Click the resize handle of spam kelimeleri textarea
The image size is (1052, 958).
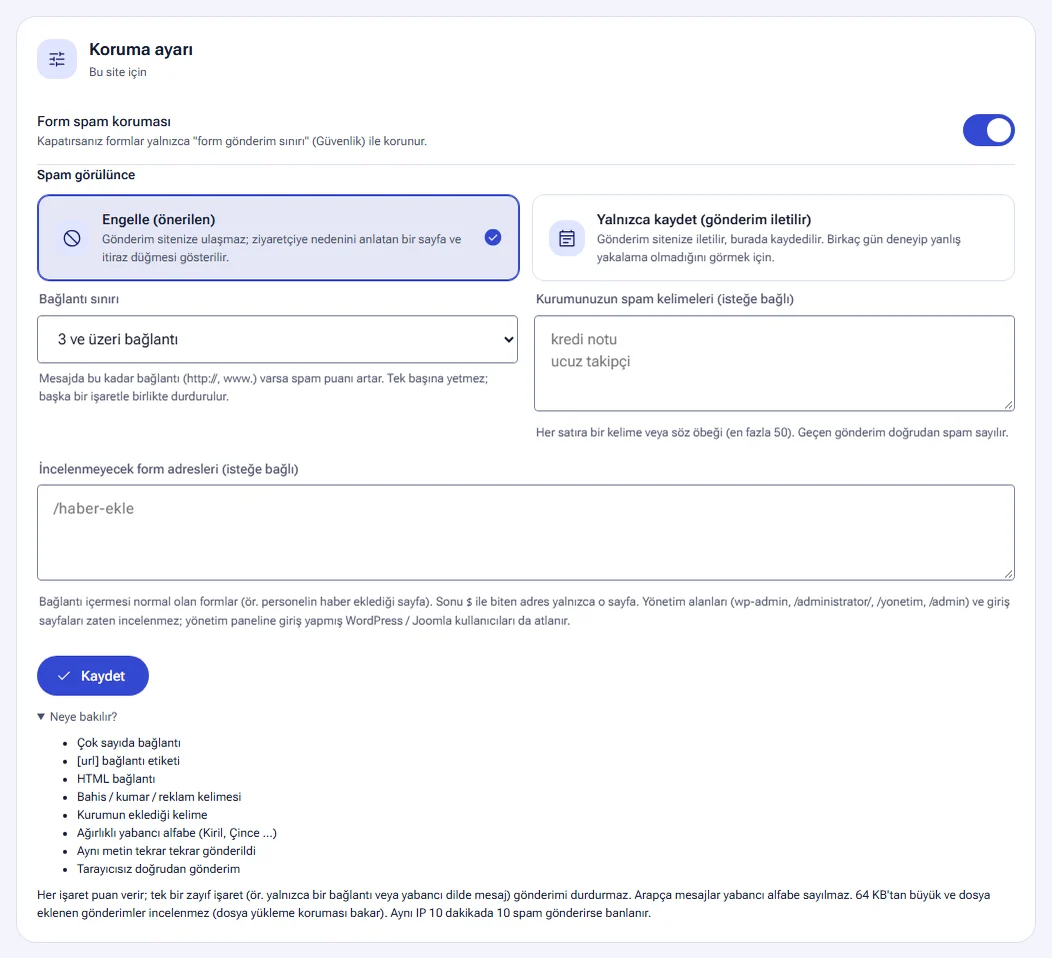tap(1008, 405)
